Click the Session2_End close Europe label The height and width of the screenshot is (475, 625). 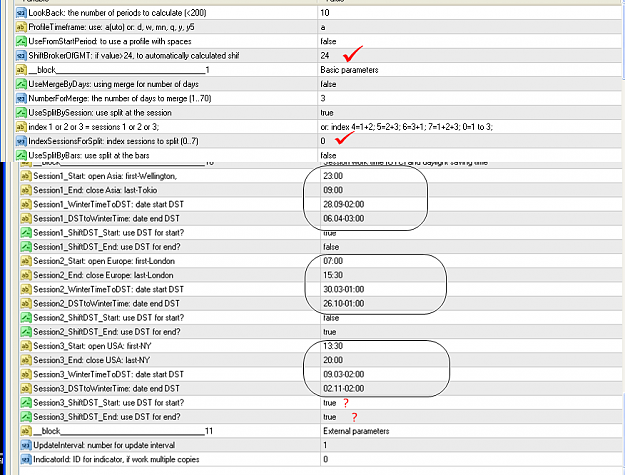click(x=103, y=275)
